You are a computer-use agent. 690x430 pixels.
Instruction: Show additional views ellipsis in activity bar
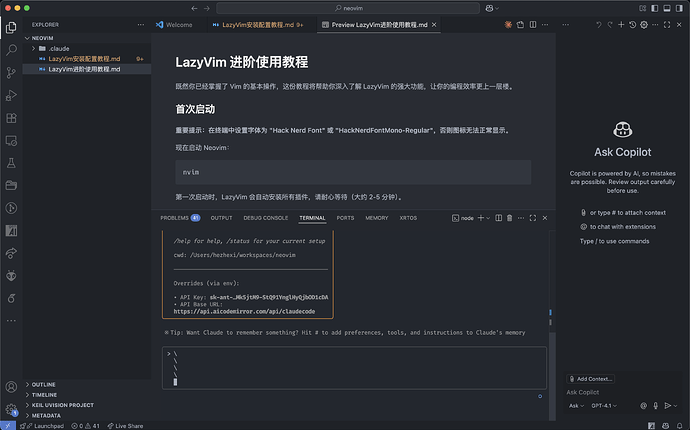[11, 320]
